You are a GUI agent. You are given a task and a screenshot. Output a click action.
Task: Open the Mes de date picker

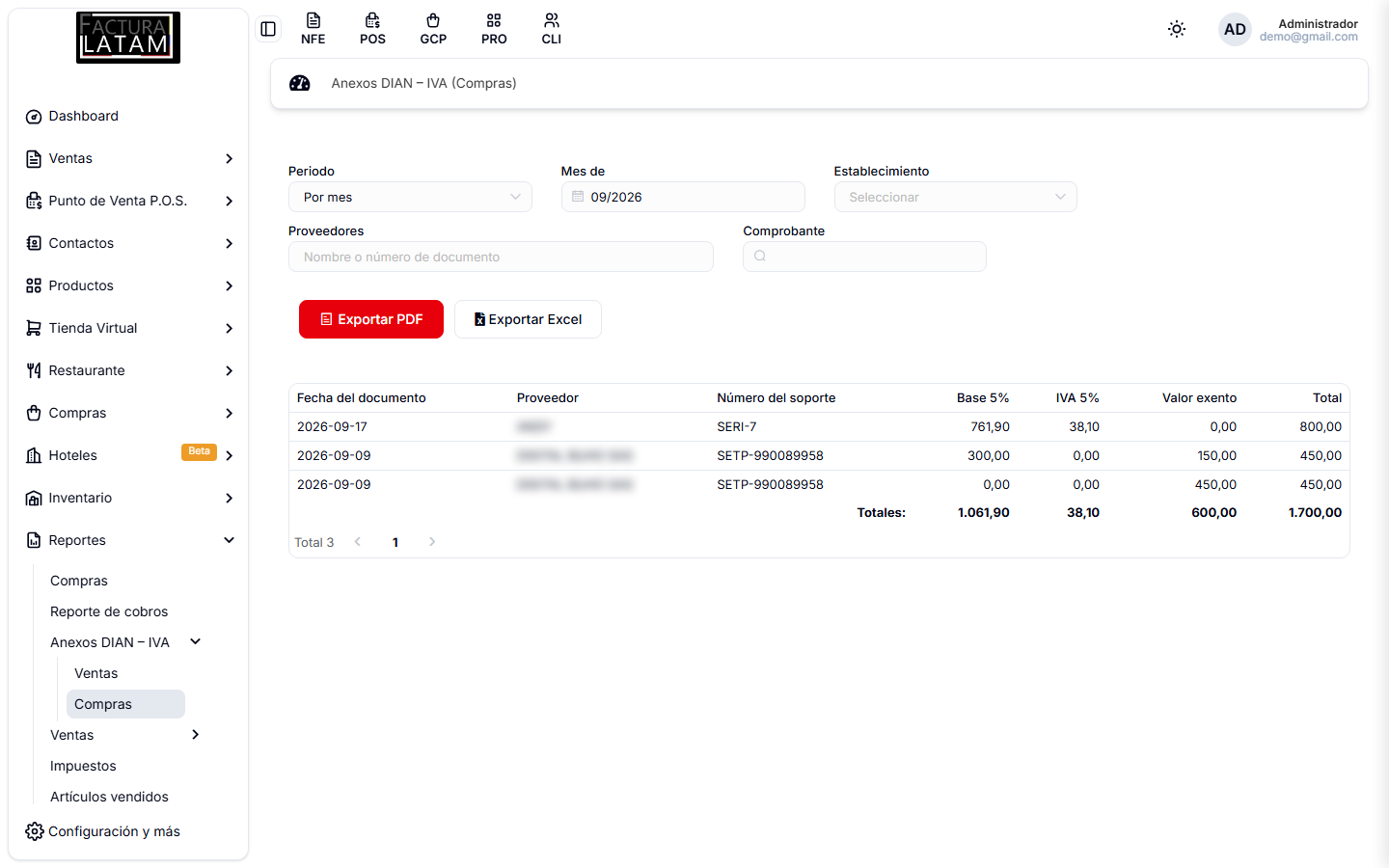pyautogui.click(x=683, y=197)
